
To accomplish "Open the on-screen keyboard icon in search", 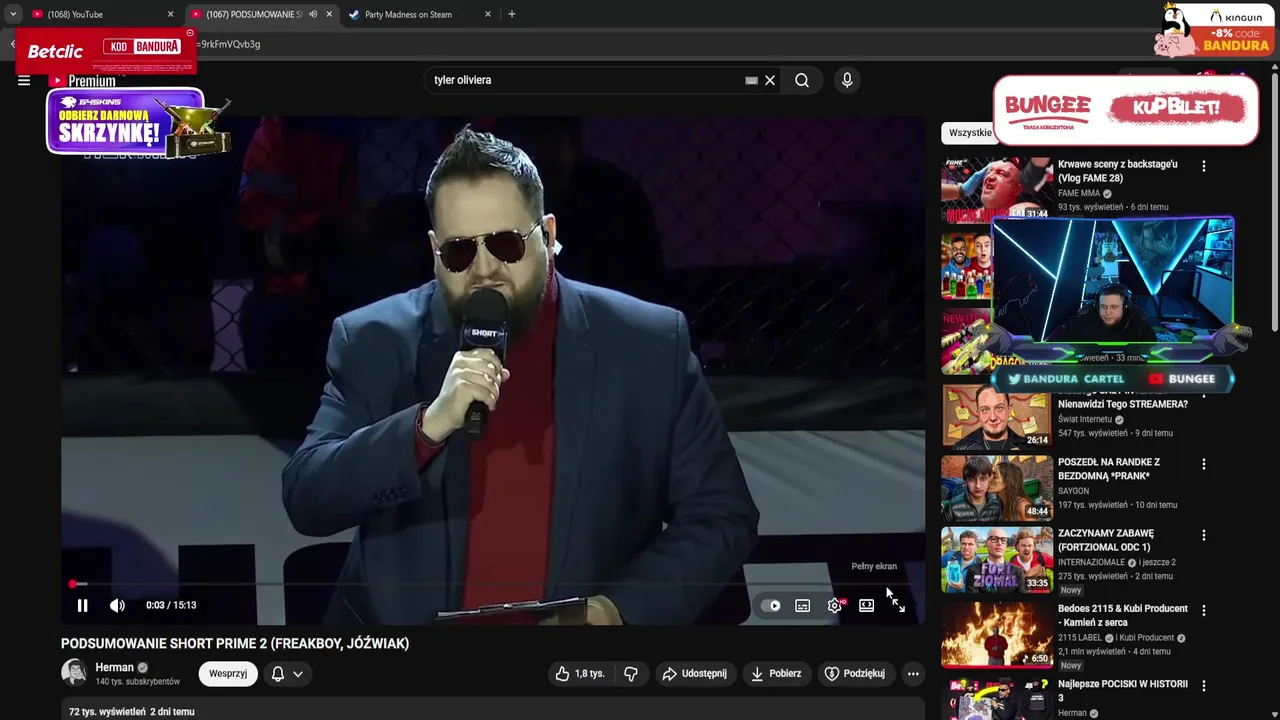I will pyautogui.click(x=751, y=80).
